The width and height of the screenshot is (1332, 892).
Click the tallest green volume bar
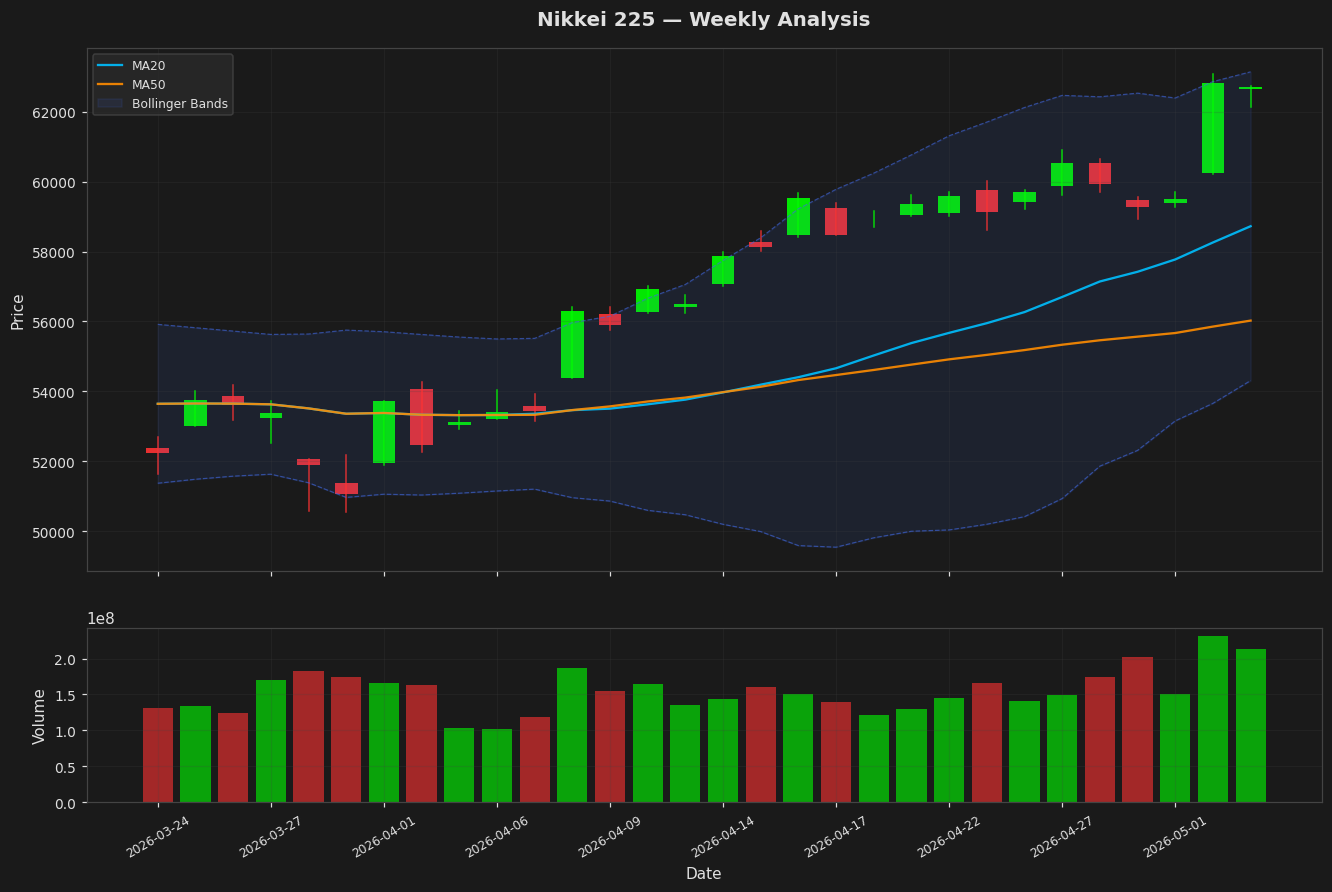click(x=1213, y=719)
